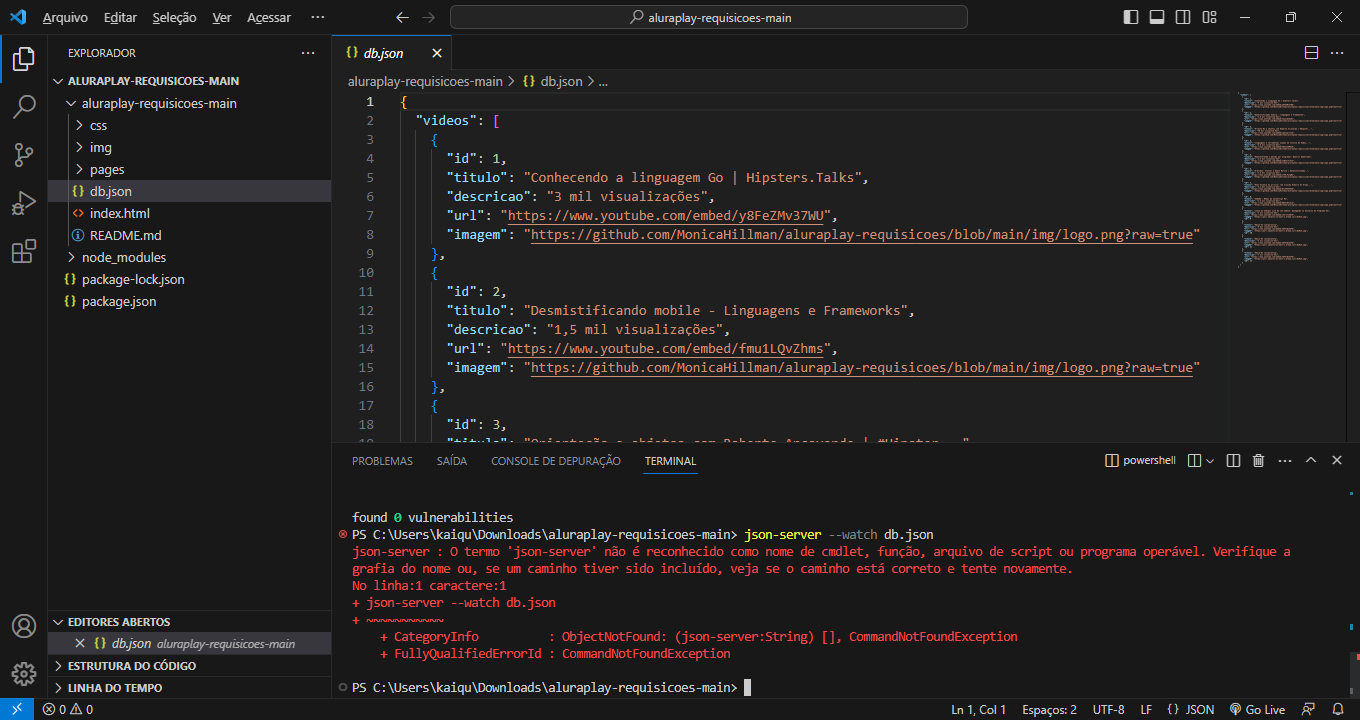This screenshot has width=1360, height=720.
Task: Change indentation via Espaços: 2
Action: pos(1049,709)
